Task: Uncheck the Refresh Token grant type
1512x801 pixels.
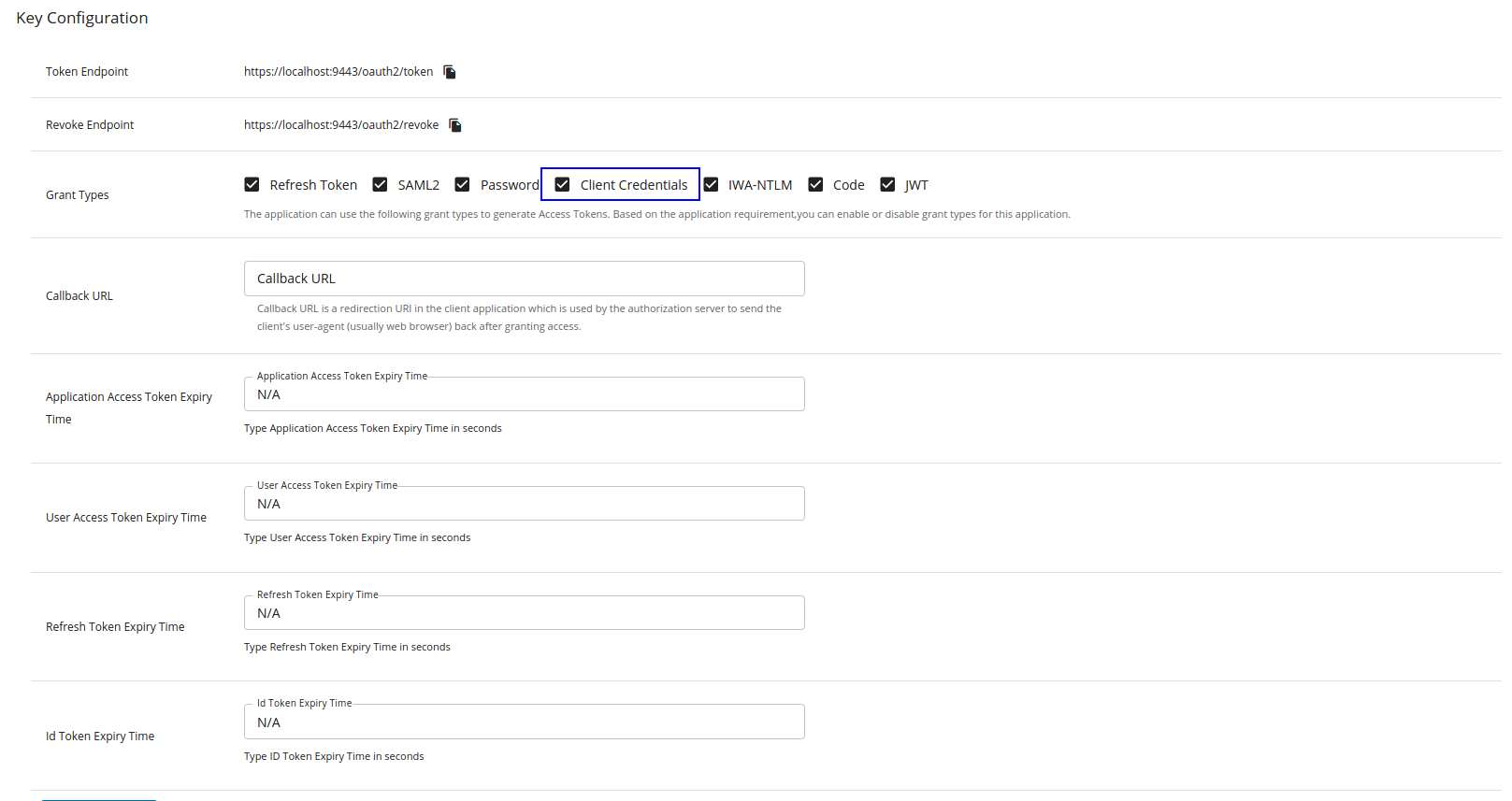Action: click(252, 185)
